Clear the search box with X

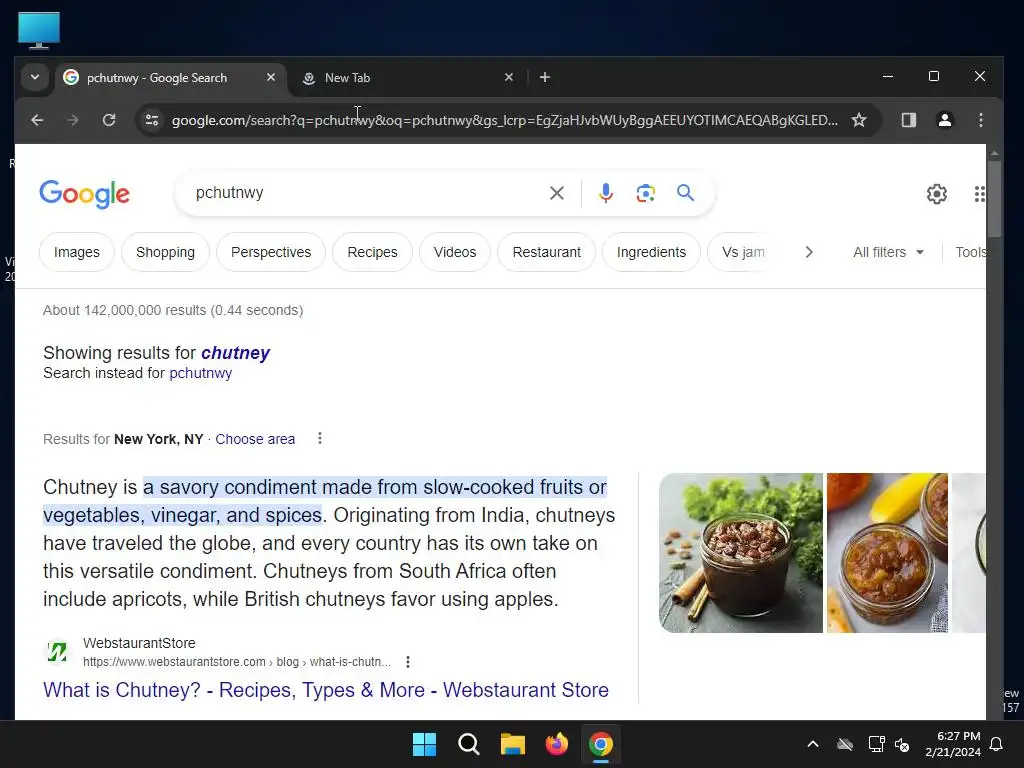coord(556,193)
